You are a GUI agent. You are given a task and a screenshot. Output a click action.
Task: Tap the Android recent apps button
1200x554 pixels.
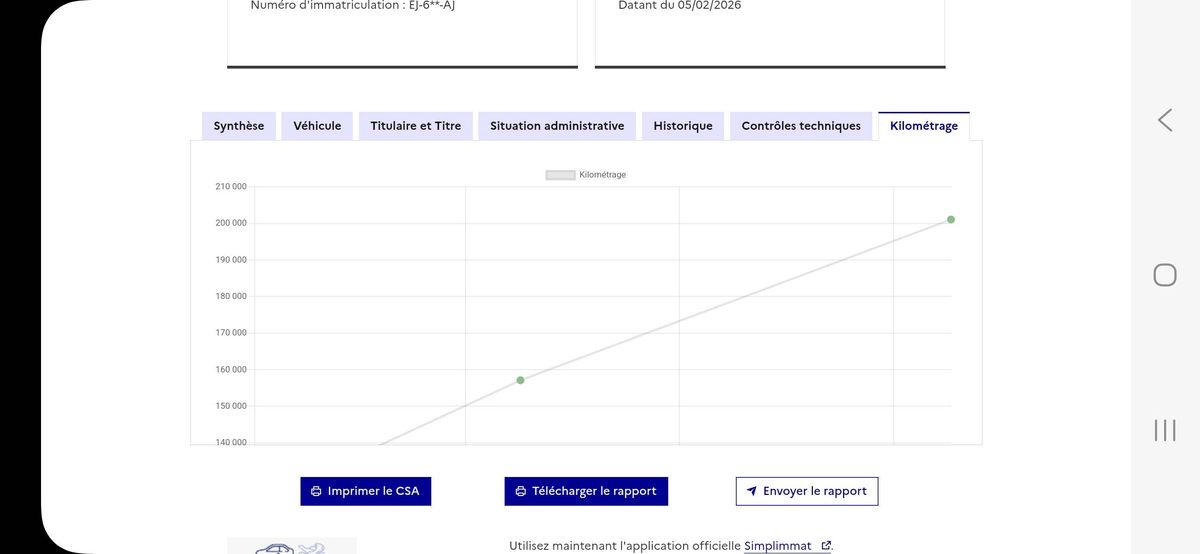tap(1165, 430)
